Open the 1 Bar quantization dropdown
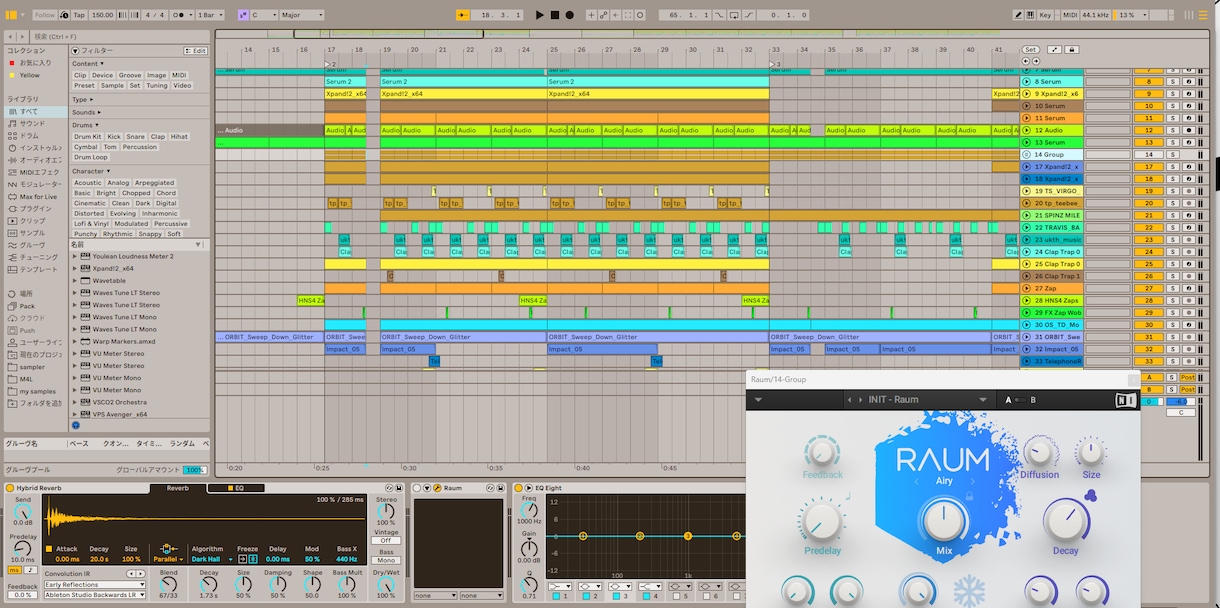The image size is (1220, 608). point(212,15)
